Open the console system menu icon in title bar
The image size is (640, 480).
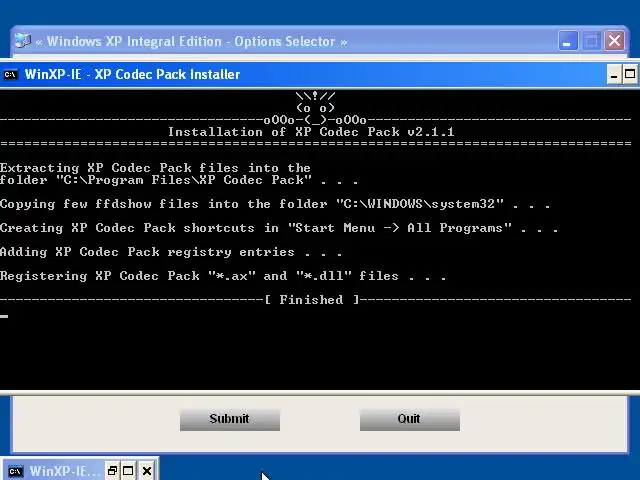click(x=11, y=75)
